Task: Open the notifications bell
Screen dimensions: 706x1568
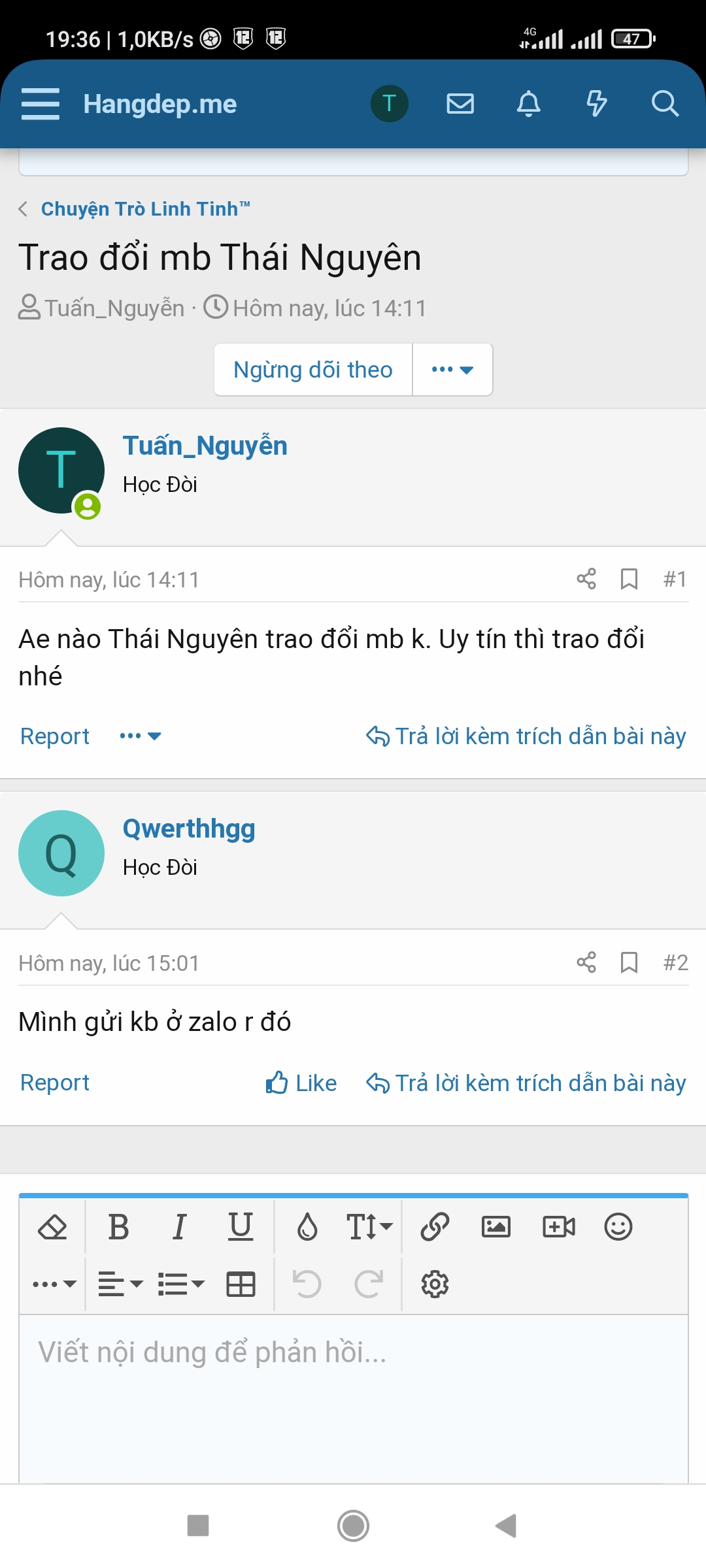Action: pyautogui.click(x=529, y=103)
